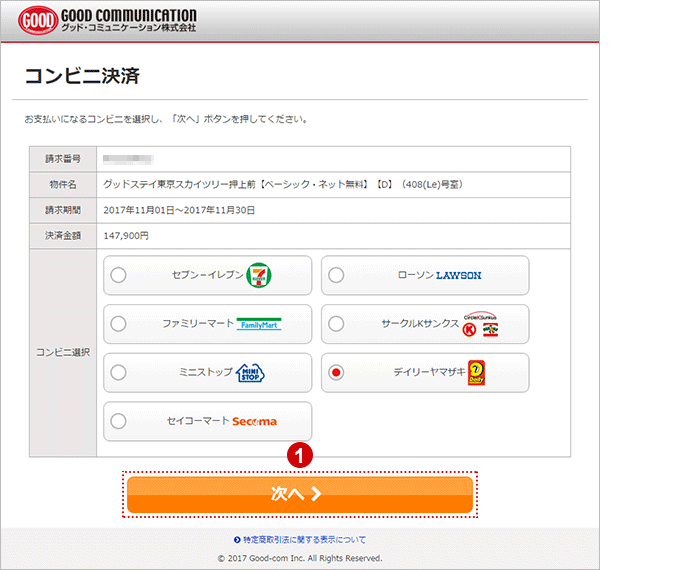The height and width of the screenshot is (570, 680).
Task: Choose the ファミリーマート radio option
Action: [119, 324]
